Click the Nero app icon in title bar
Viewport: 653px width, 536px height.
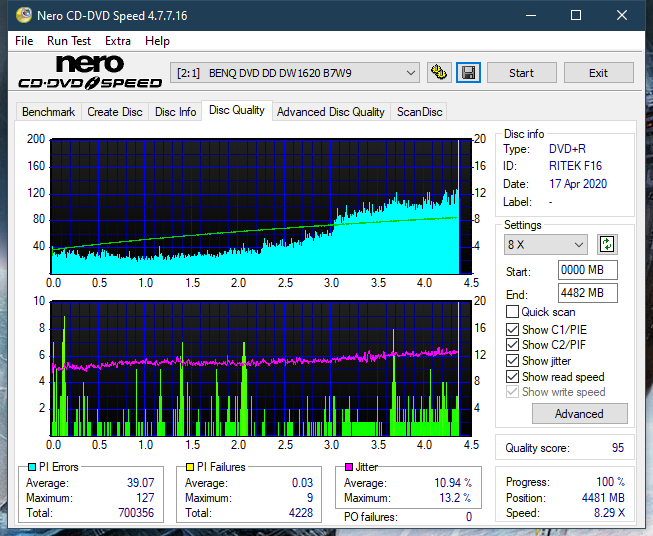24,15
